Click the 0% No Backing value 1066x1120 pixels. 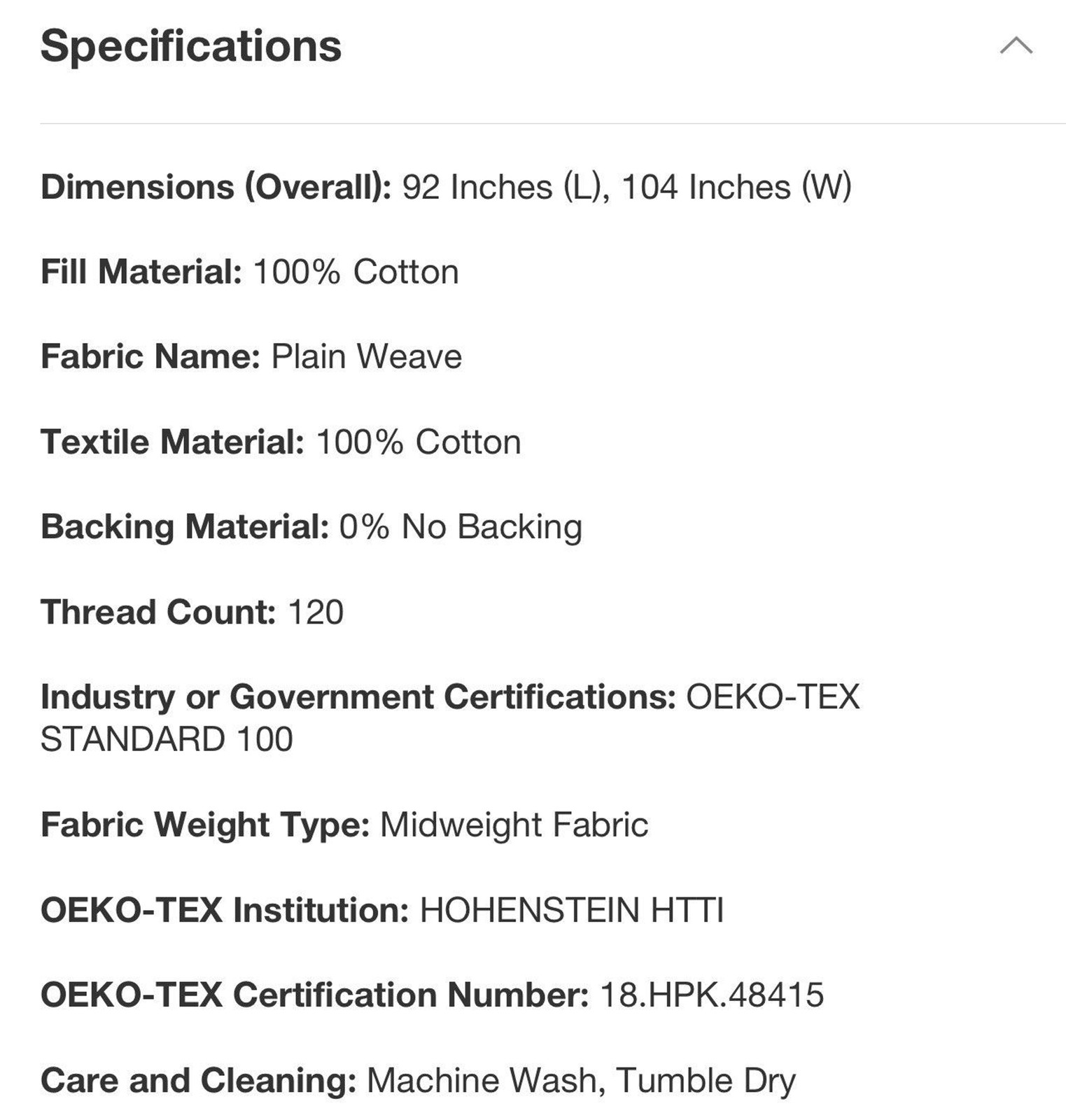[x=461, y=526]
